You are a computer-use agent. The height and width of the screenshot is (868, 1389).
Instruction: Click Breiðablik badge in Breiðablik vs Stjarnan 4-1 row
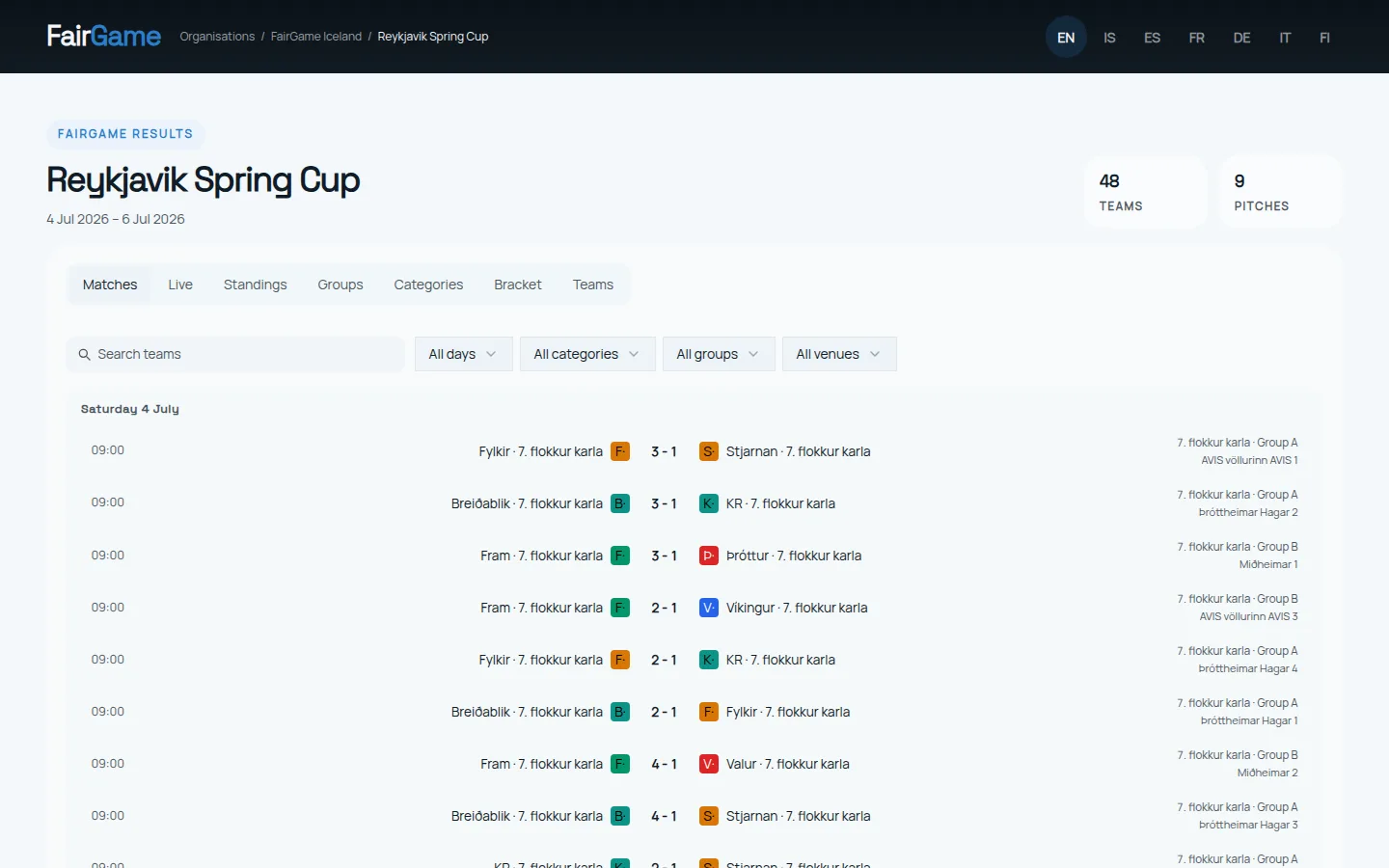point(620,816)
